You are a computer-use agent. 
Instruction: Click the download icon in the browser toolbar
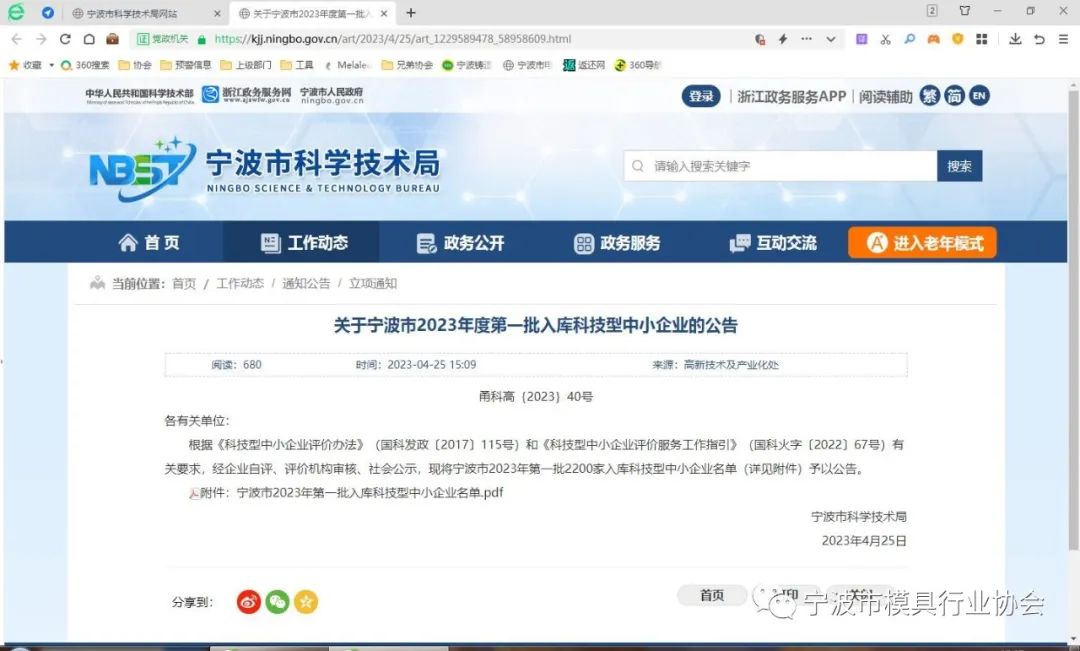pos(1016,39)
